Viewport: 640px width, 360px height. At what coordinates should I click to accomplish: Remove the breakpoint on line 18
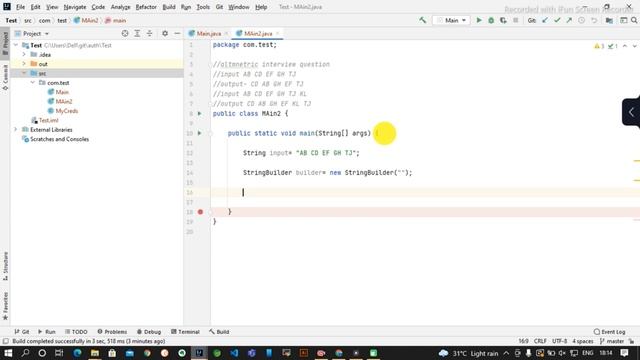[x=200, y=212]
